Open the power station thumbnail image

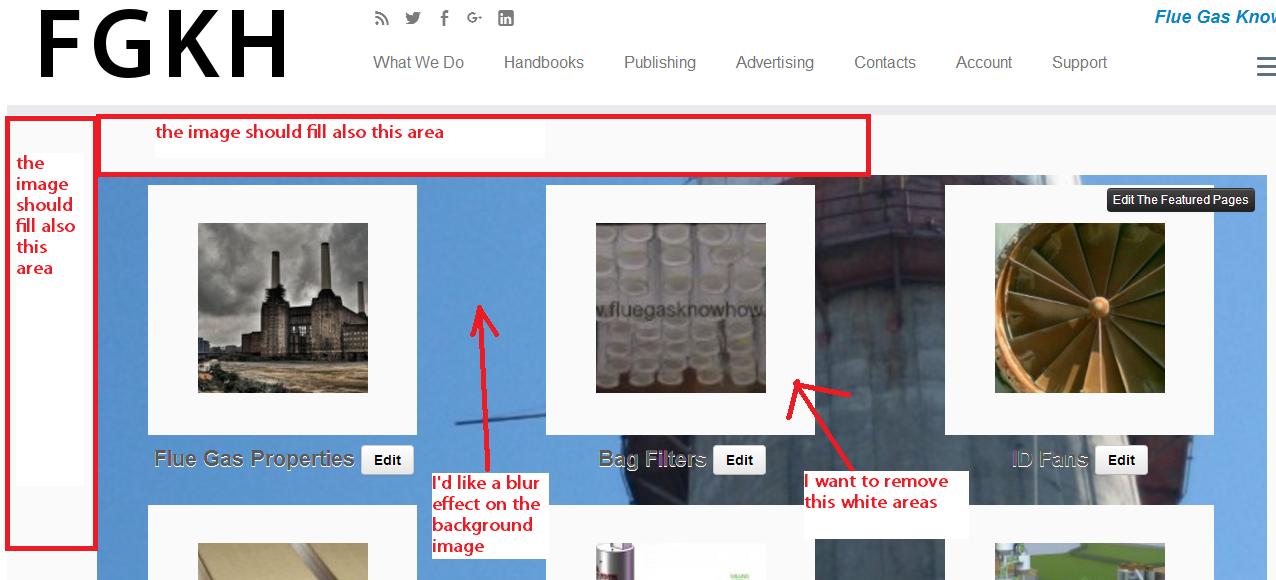pos(282,308)
